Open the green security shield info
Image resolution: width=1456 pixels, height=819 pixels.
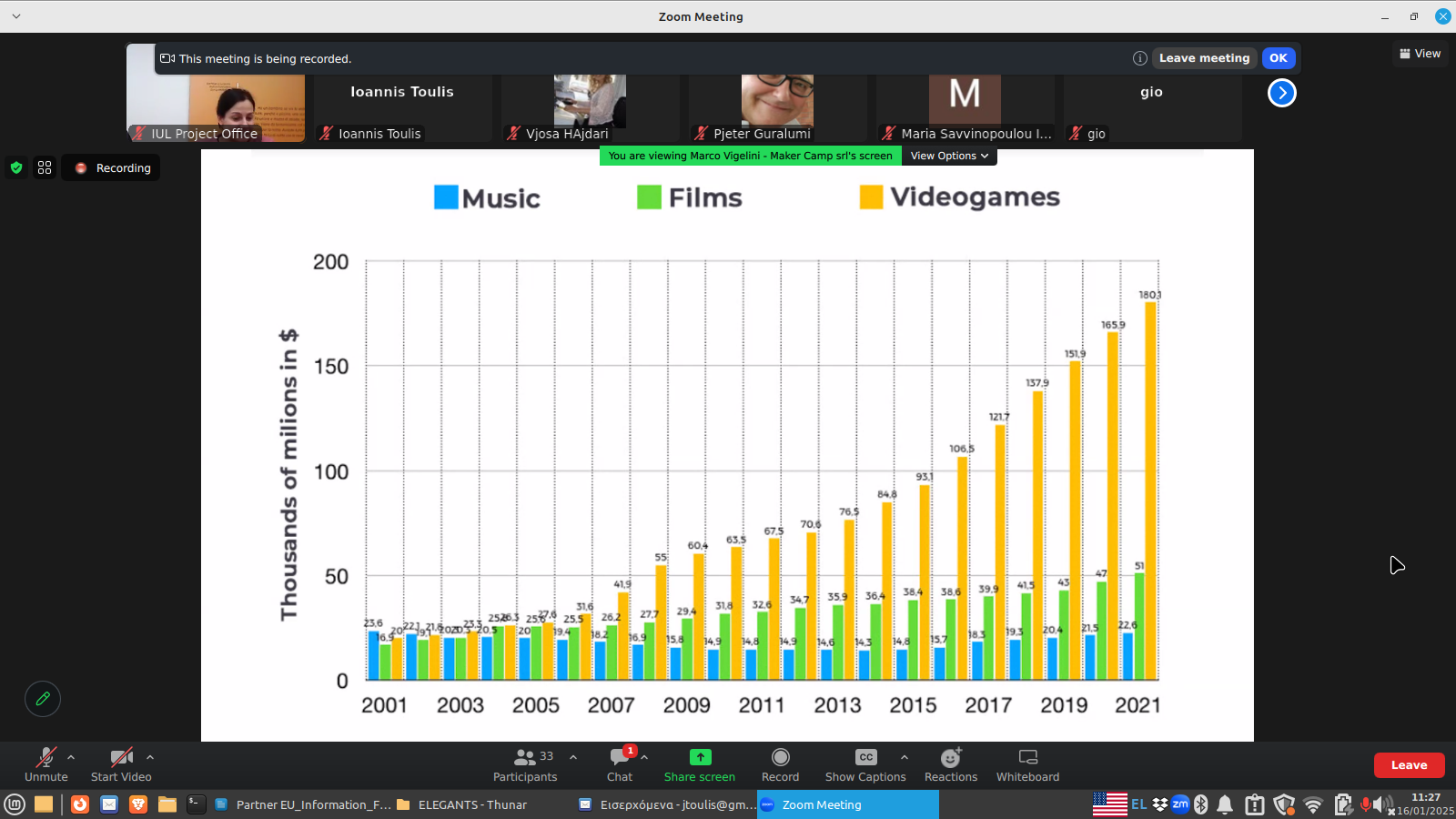tap(16, 167)
